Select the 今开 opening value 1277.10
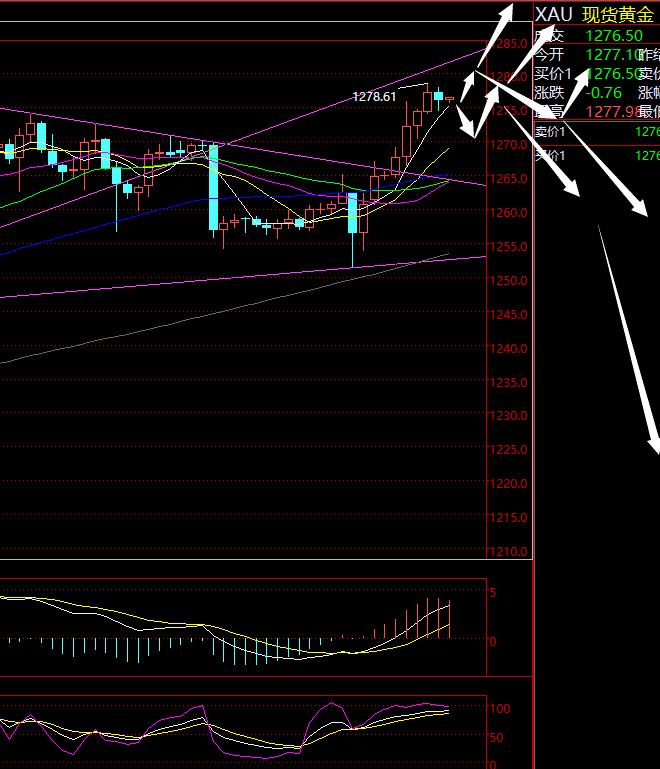Image resolution: width=660 pixels, height=769 pixels. click(614, 54)
